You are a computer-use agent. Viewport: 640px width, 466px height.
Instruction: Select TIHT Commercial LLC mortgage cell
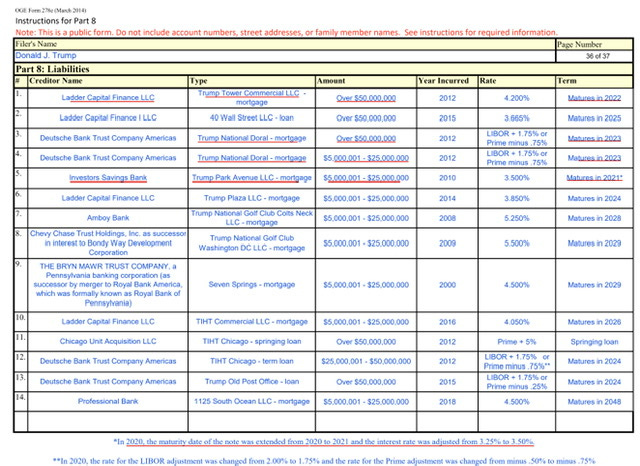pos(252,322)
